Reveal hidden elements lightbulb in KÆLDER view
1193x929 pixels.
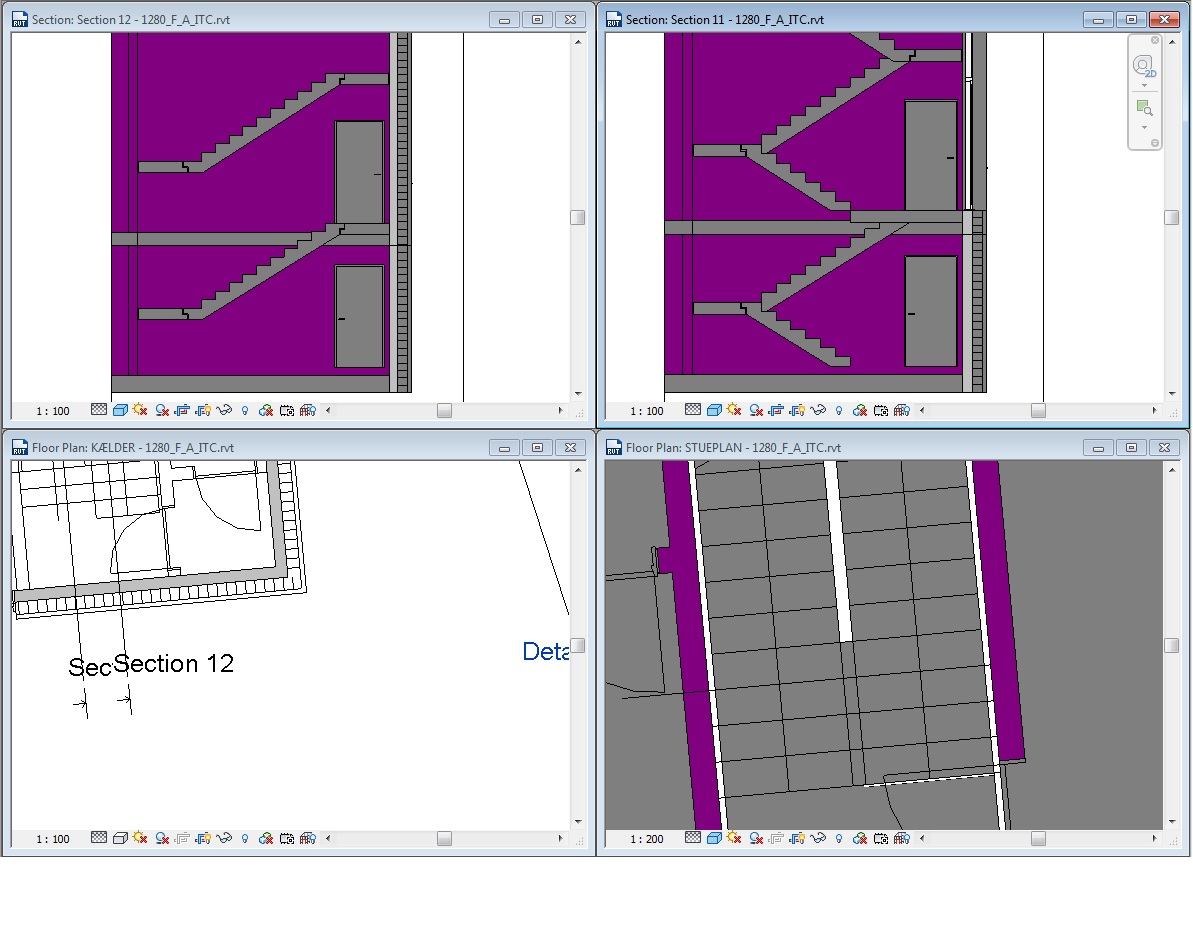point(245,838)
